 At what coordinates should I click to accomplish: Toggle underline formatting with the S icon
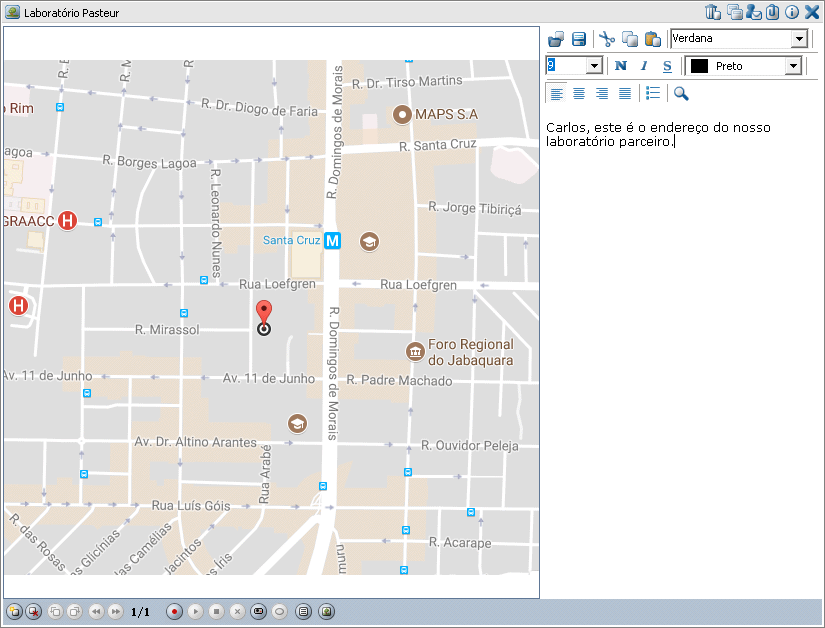coord(668,65)
